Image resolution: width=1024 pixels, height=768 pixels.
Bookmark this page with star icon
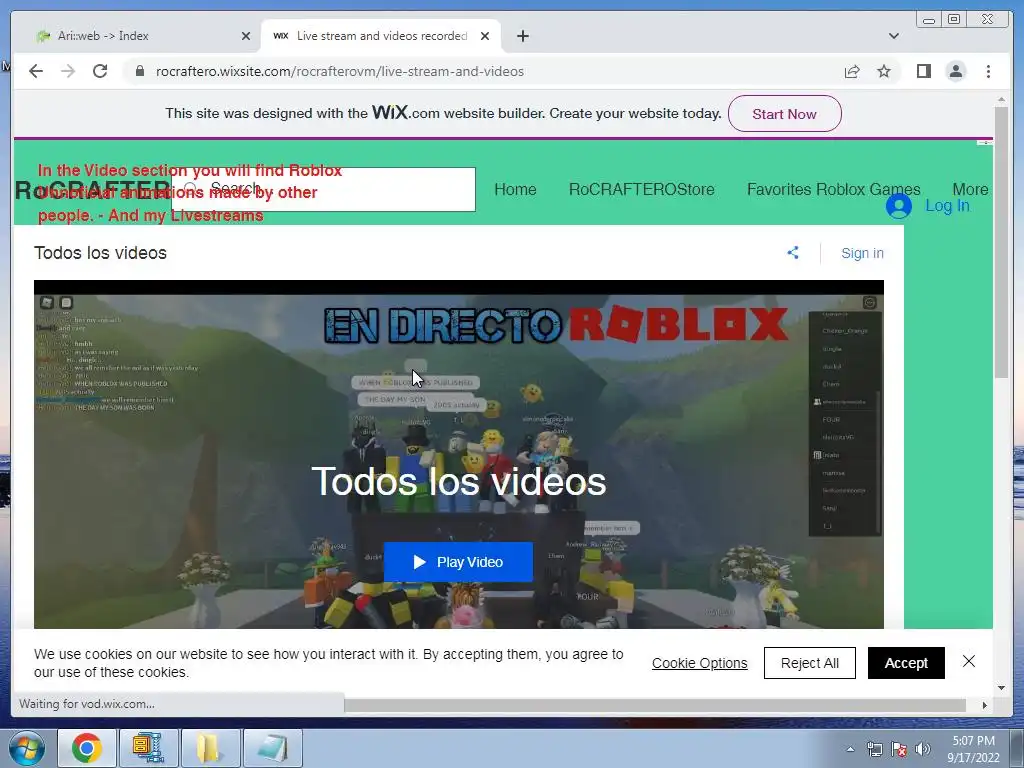pyautogui.click(x=884, y=71)
